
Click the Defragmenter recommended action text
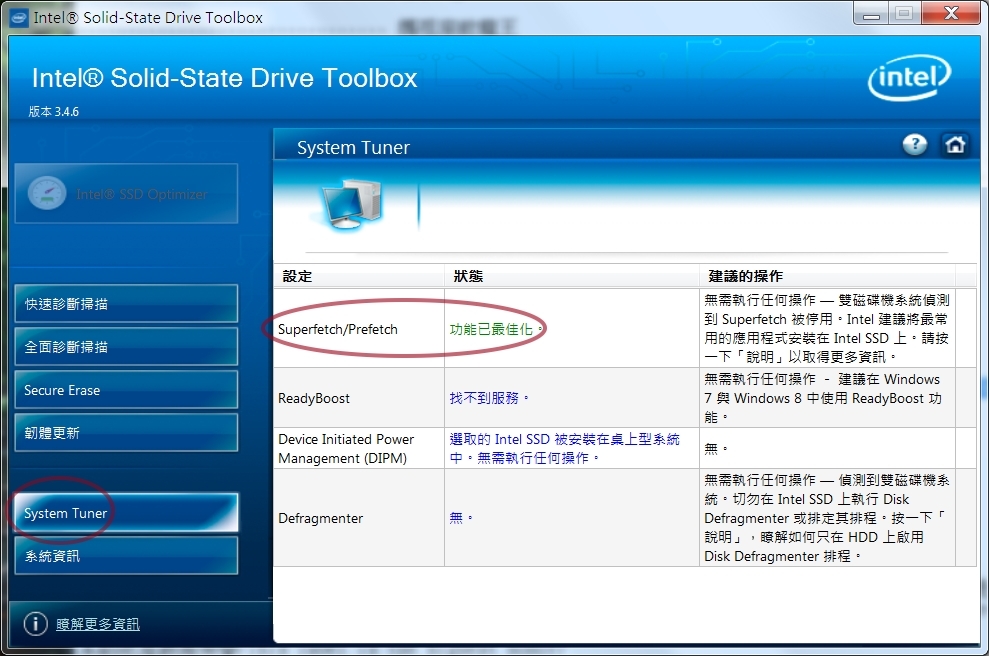[827, 518]
